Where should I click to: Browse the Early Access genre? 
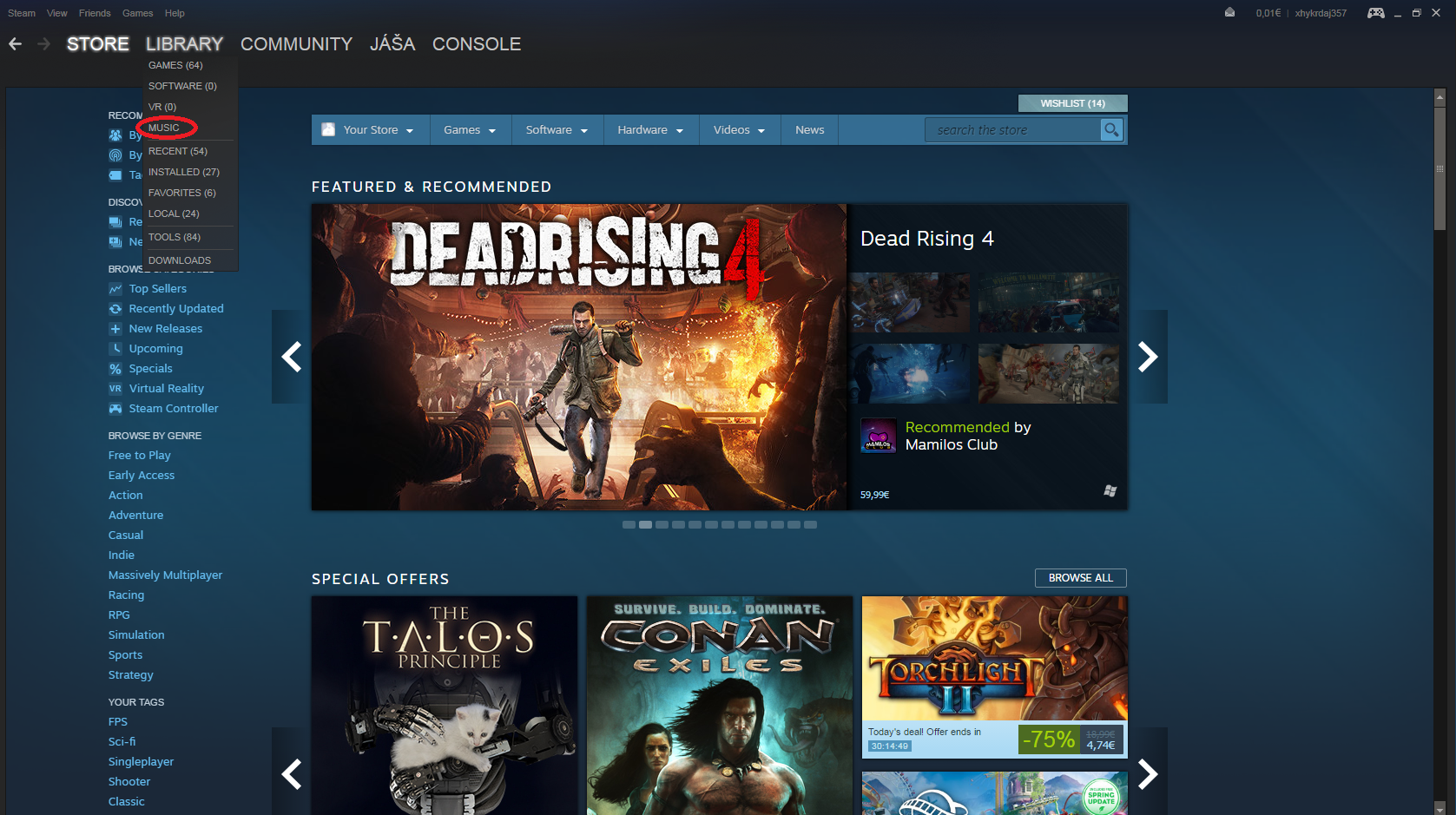click(142, 476)
